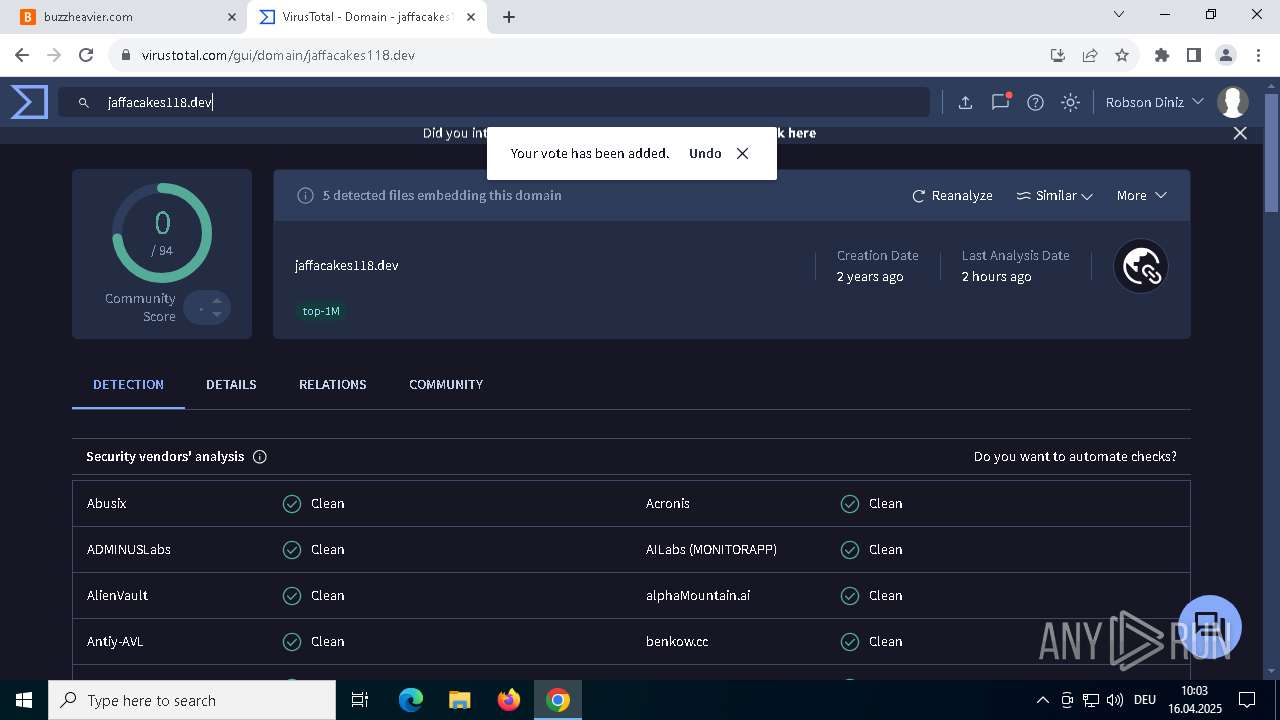Image resolution: width=1280 pixels, height=720 pixels.
Task: Switch to the buzzheavier.com browser tab
Action: pyautogui.click(x=123, y=17)
